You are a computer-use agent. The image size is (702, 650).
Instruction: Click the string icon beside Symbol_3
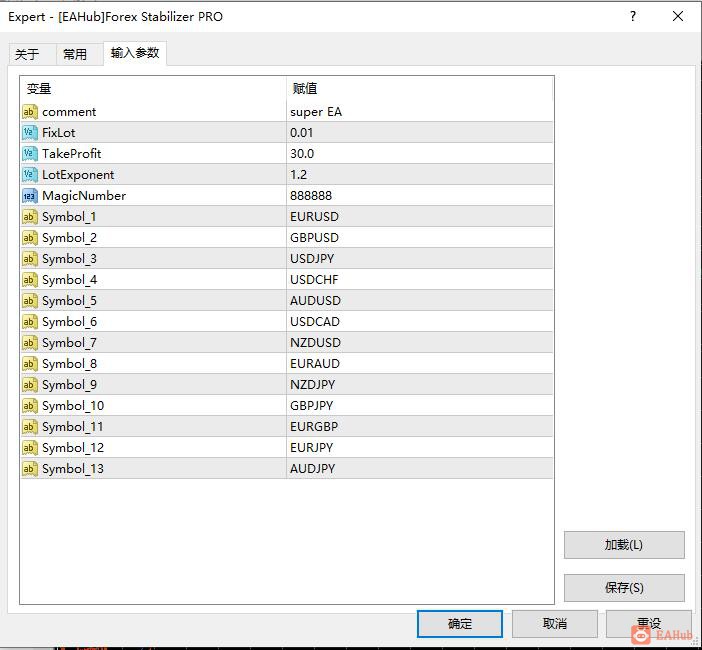(x=30, y=259)
